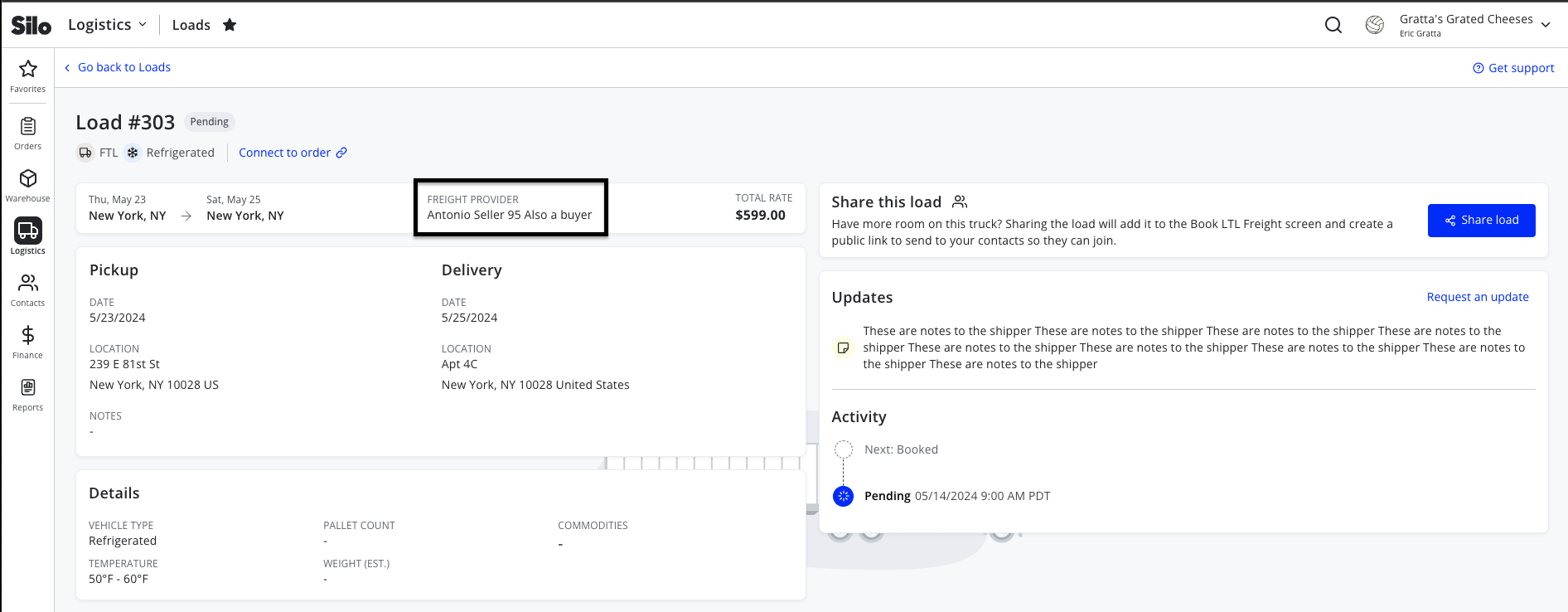The height and width of the screenshot is (612, 1568).
Task: Go back to Loads
Action: (x=117, y=67)
